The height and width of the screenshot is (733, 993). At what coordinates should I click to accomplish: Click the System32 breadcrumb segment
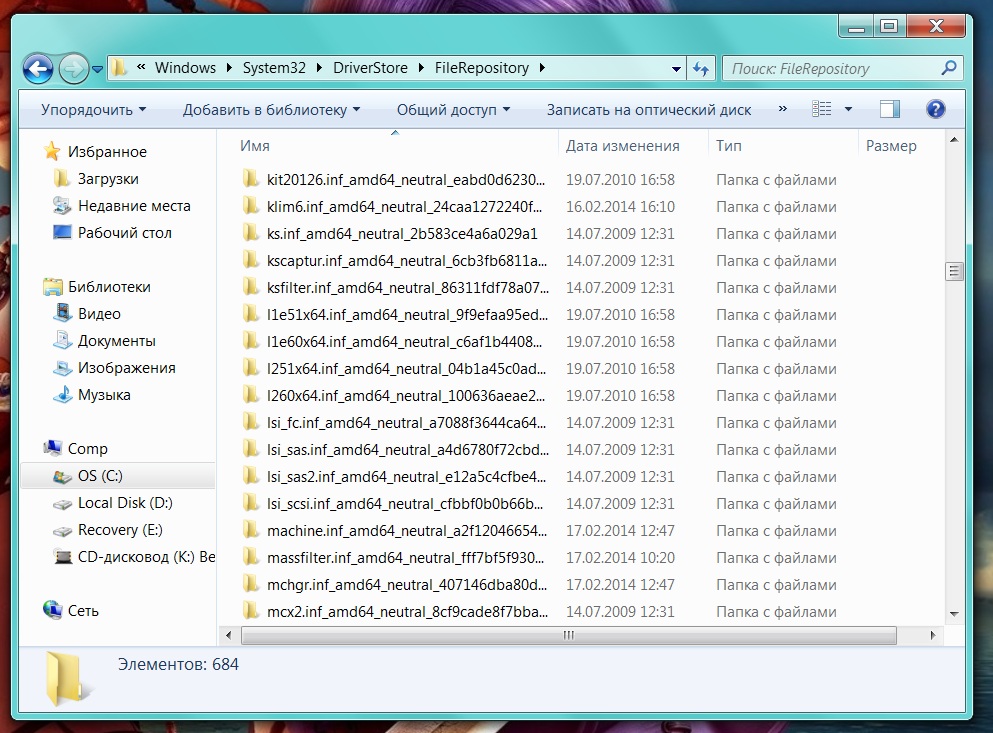coord(274,68)
